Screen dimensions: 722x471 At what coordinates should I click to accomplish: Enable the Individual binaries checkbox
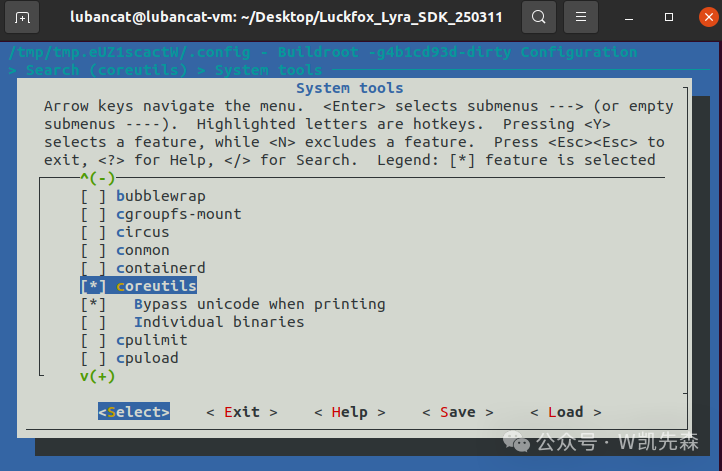coord(93,322)
